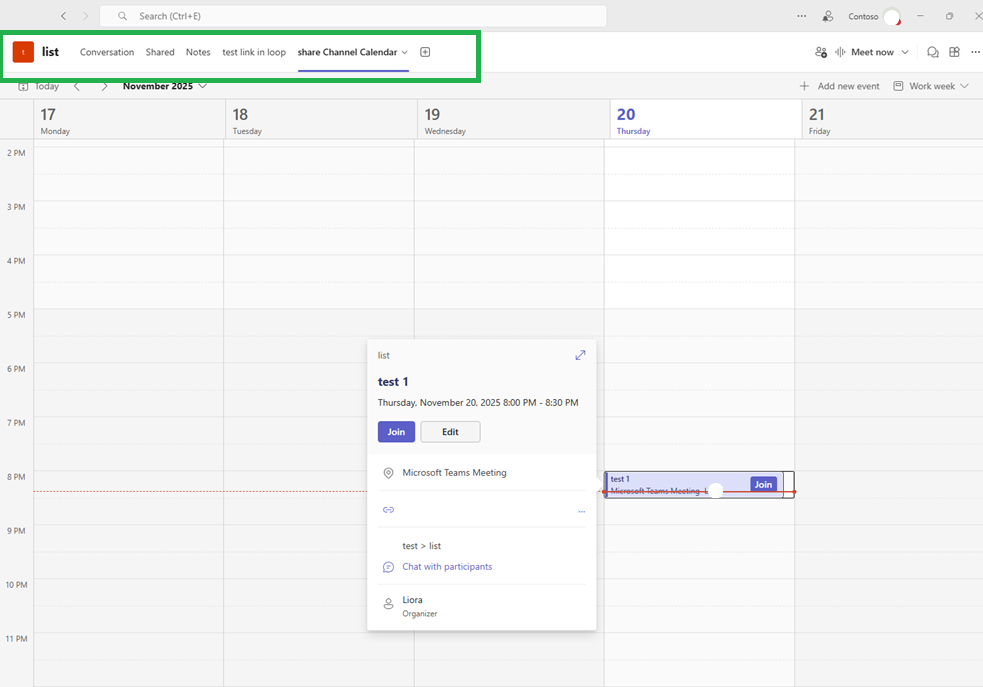Click Add new event

[839, 86]
